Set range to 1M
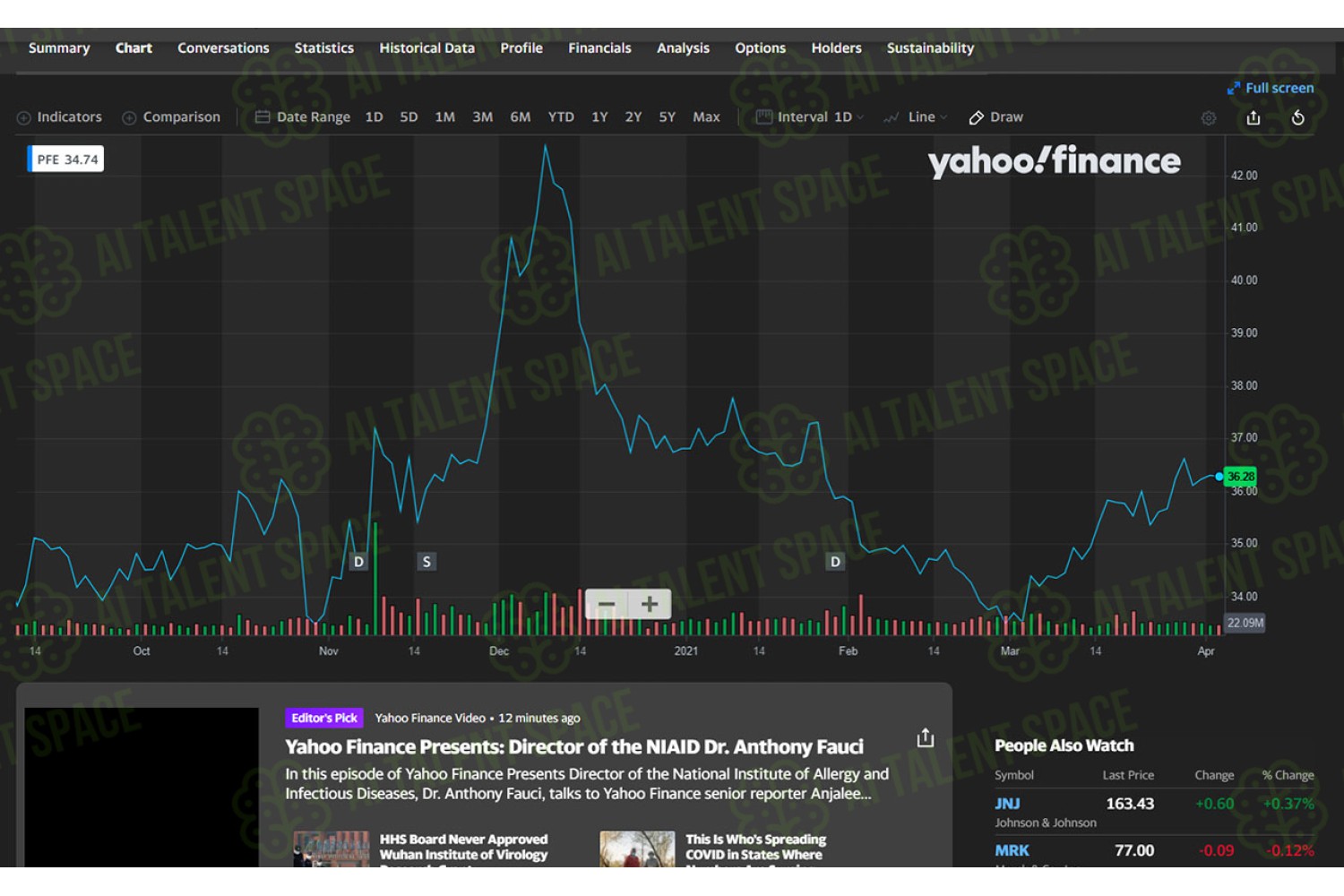 444,117
